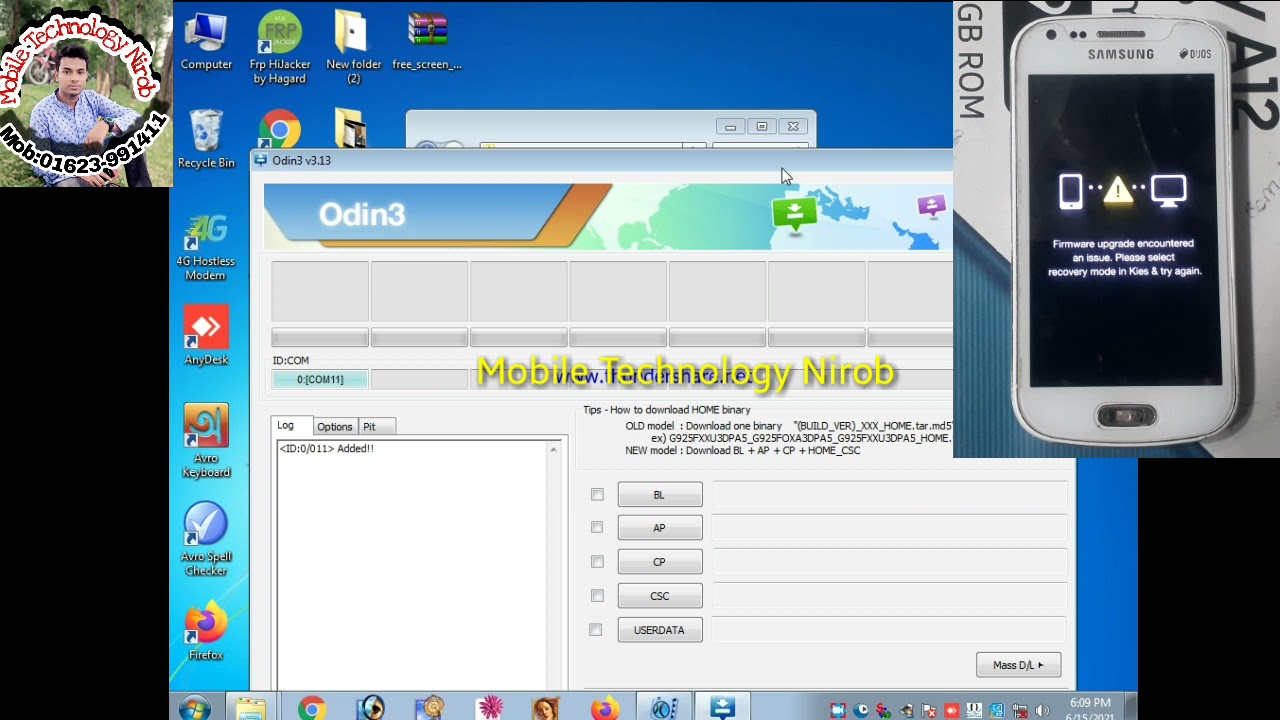The height and width of the screenshot is (720, 1280).
Task: Switch to Odin3 taskbar icon
Action: pyautogui.click(x=722, y=707)
